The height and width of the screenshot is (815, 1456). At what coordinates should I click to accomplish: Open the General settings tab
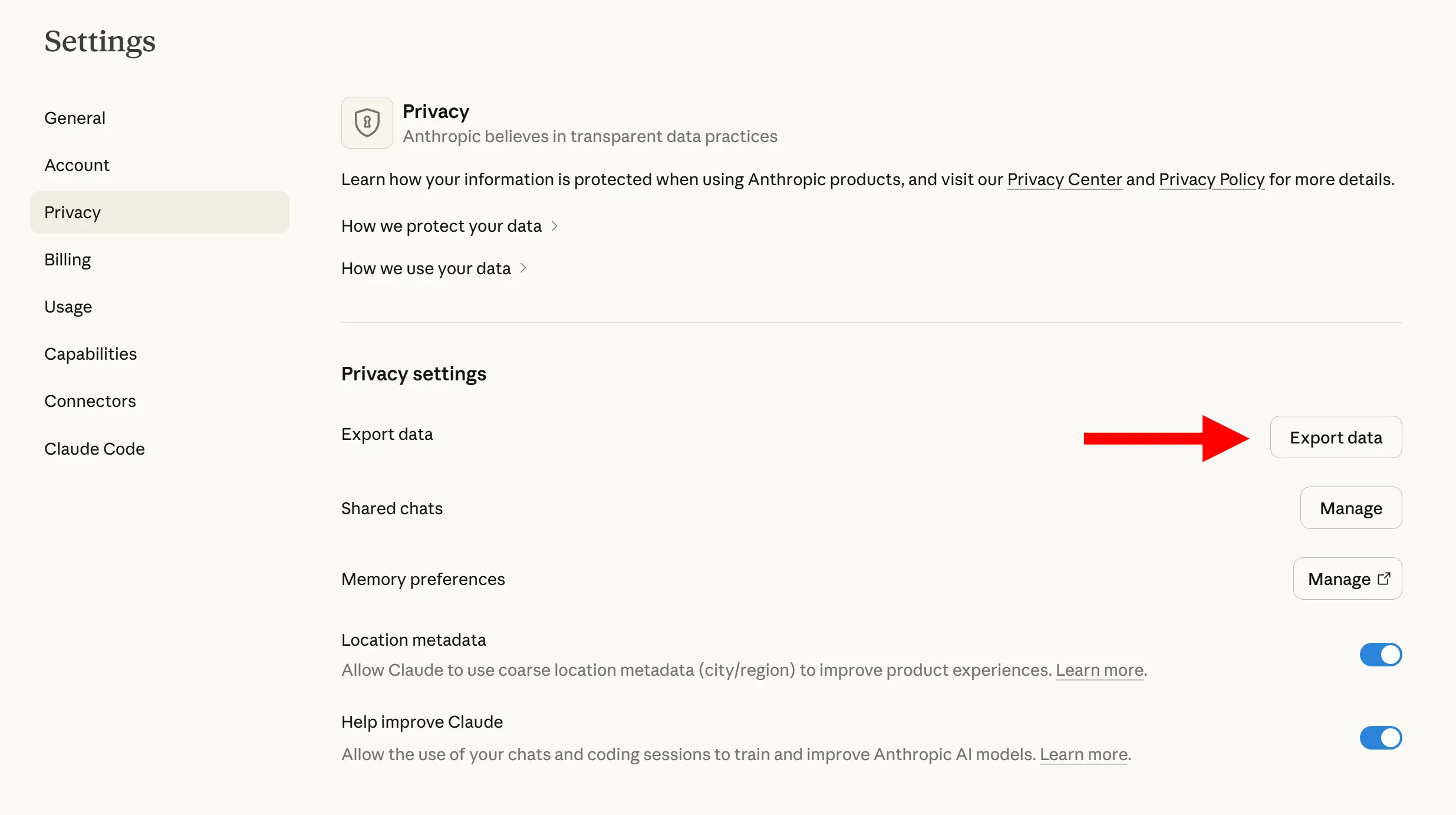coord(75,118)
